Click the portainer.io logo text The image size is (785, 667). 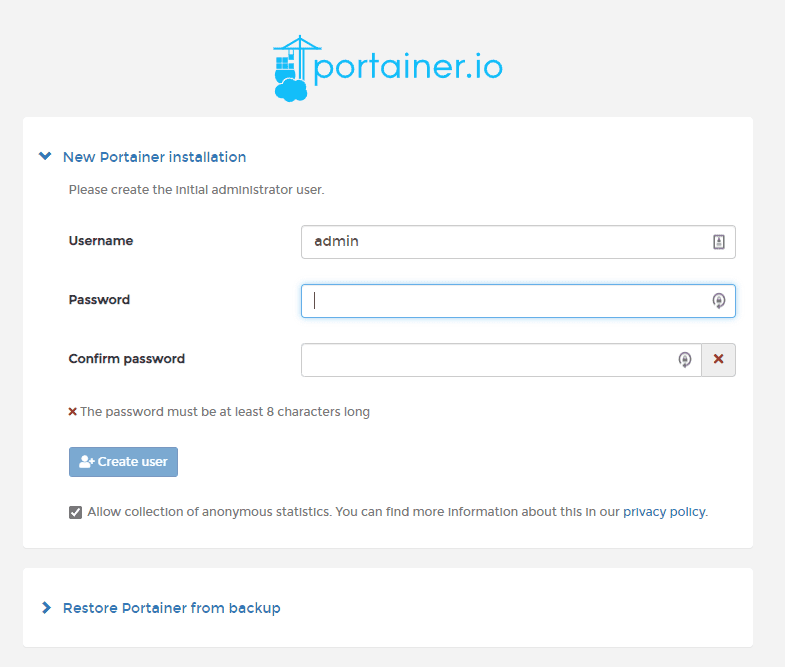(x=408, y=68)
